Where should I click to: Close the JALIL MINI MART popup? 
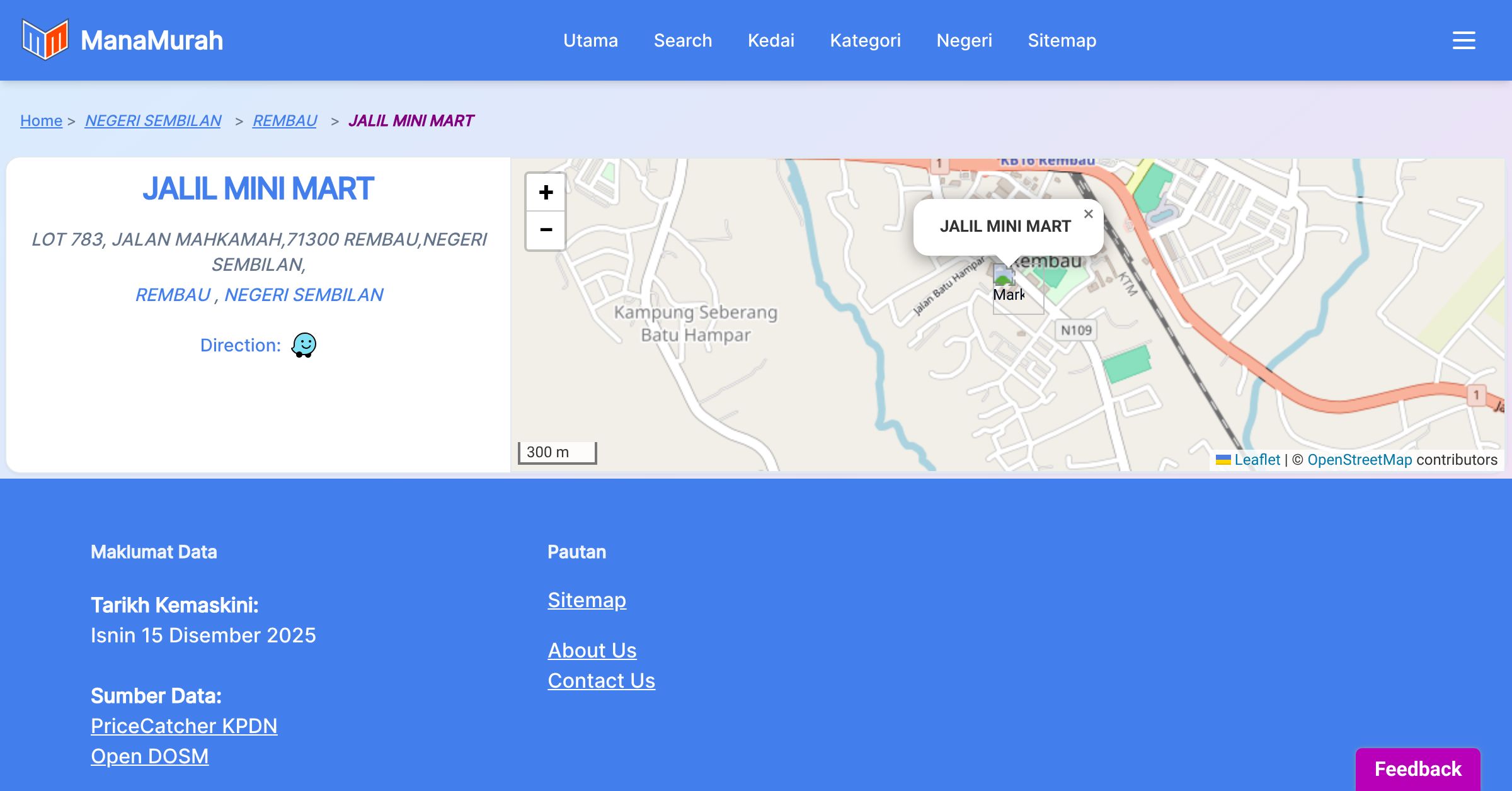[1088, 214]
